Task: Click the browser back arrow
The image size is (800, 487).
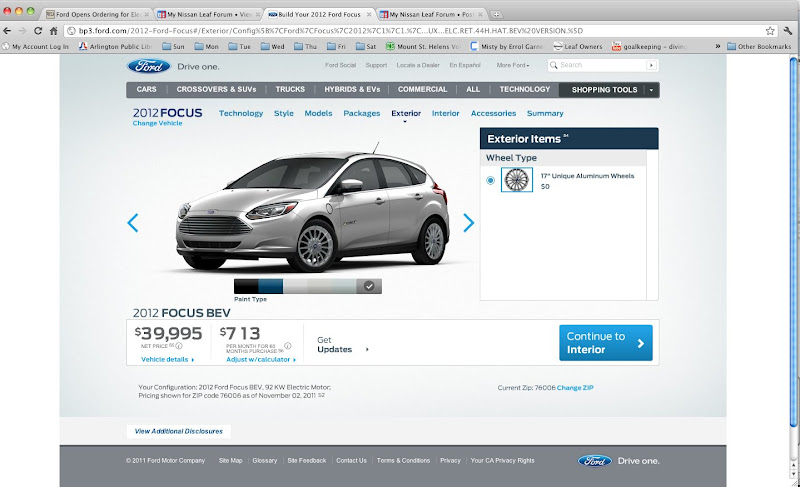Action: pyautogui.click(x=7, y=31)
